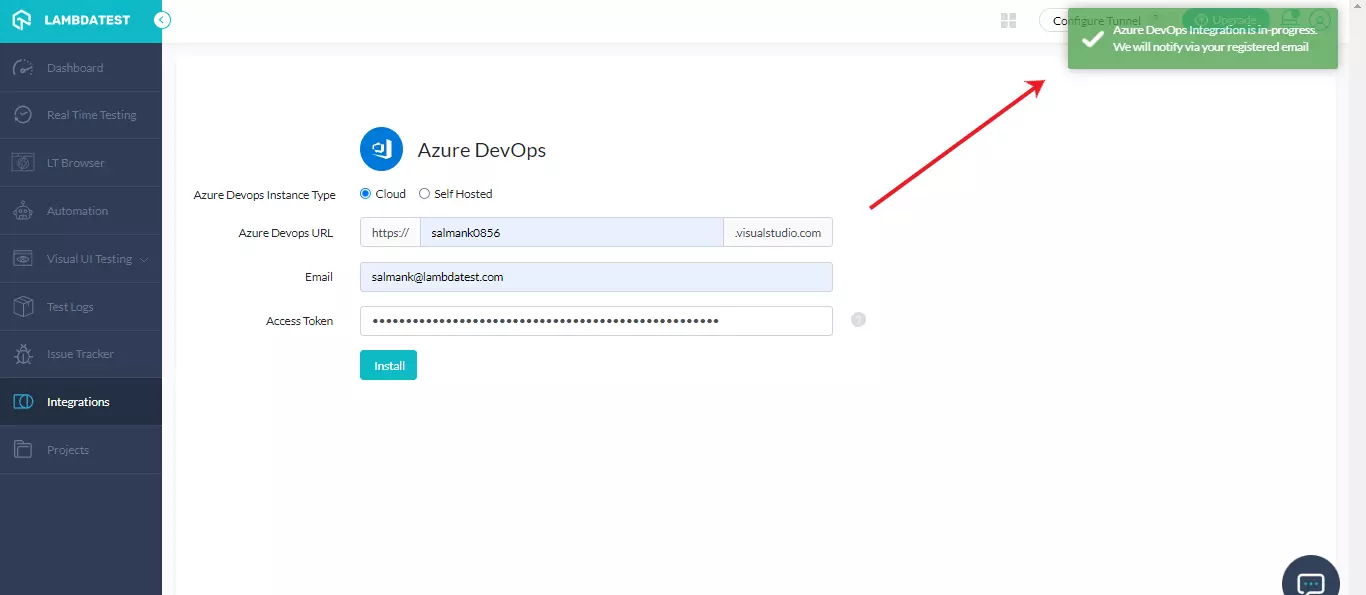Open the Projects menu item
The width and height of the screenshot is (1366, 595).
(x=24, y=449)
